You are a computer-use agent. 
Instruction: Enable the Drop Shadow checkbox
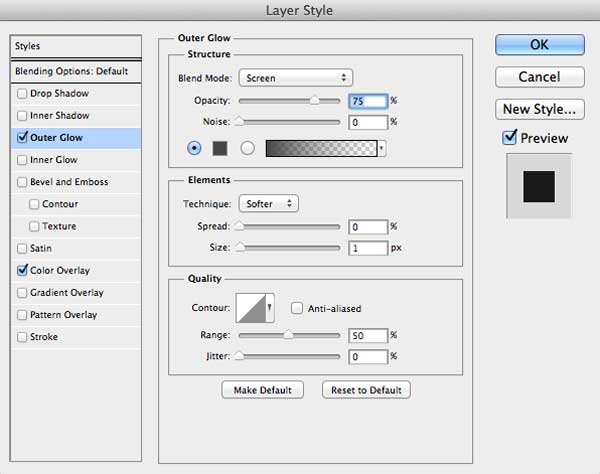(x=22, y=93)
